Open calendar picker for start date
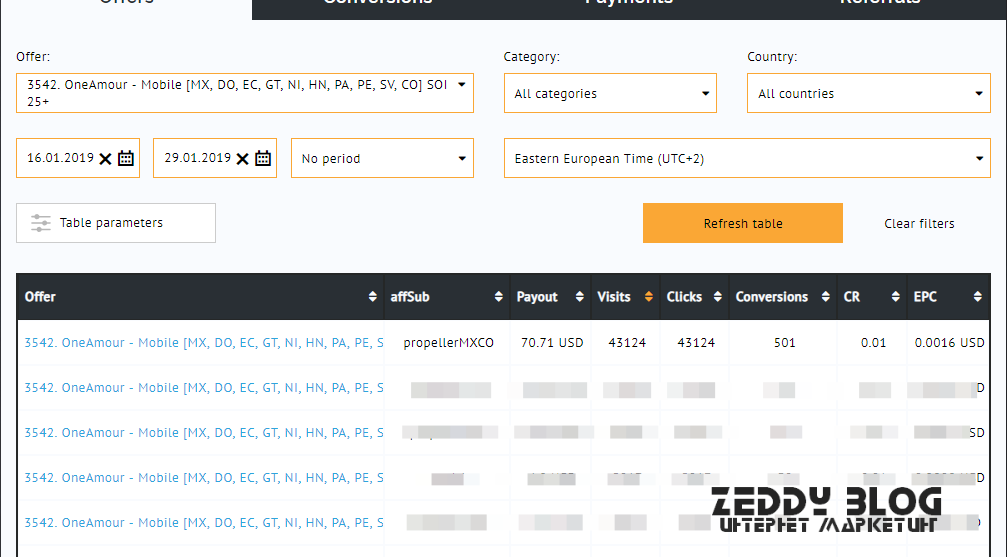1007x557 pixels. [126, 158]
